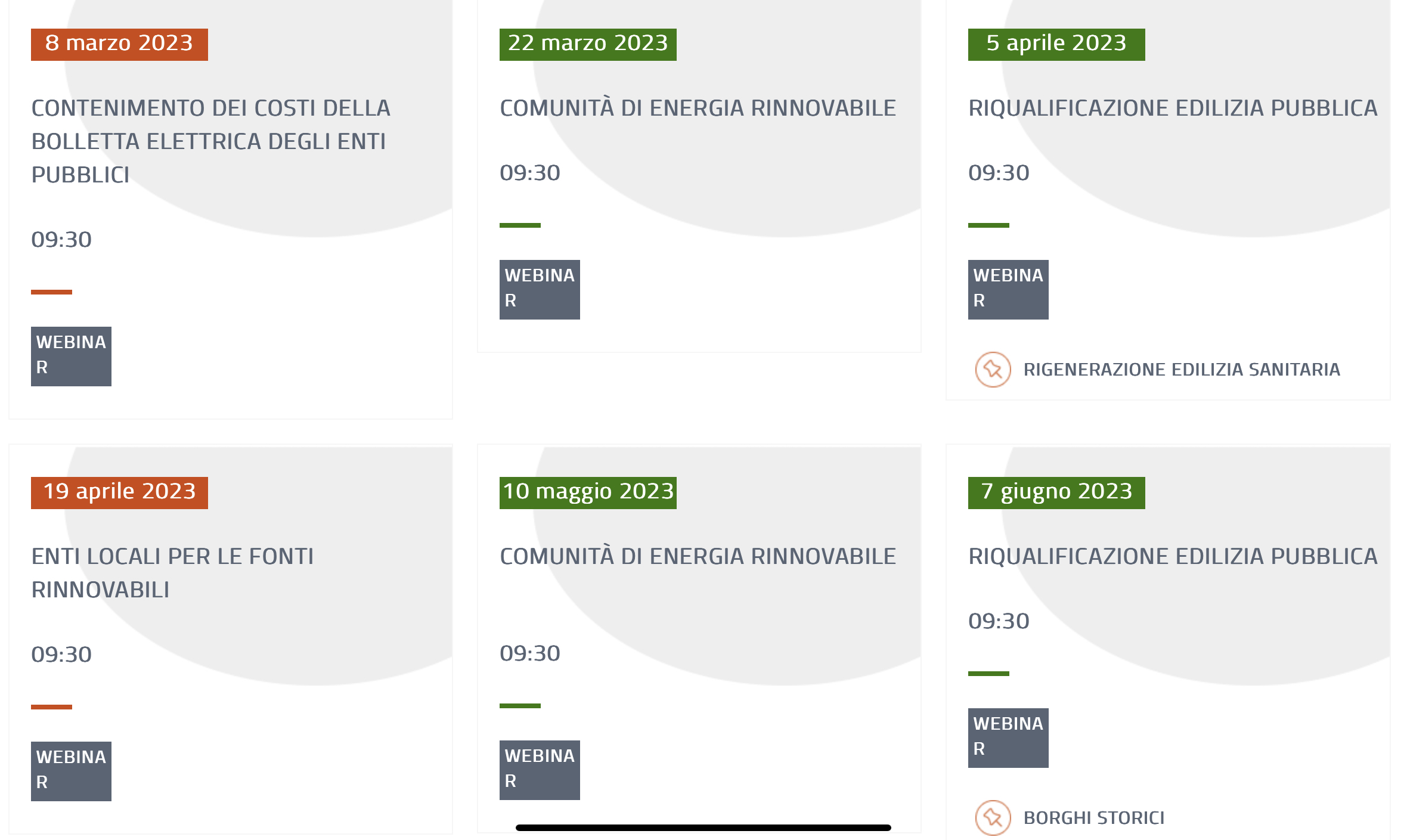Click WEBINAR tag on the 8 marzo card
1407x840 pixels.
(71, 356)
